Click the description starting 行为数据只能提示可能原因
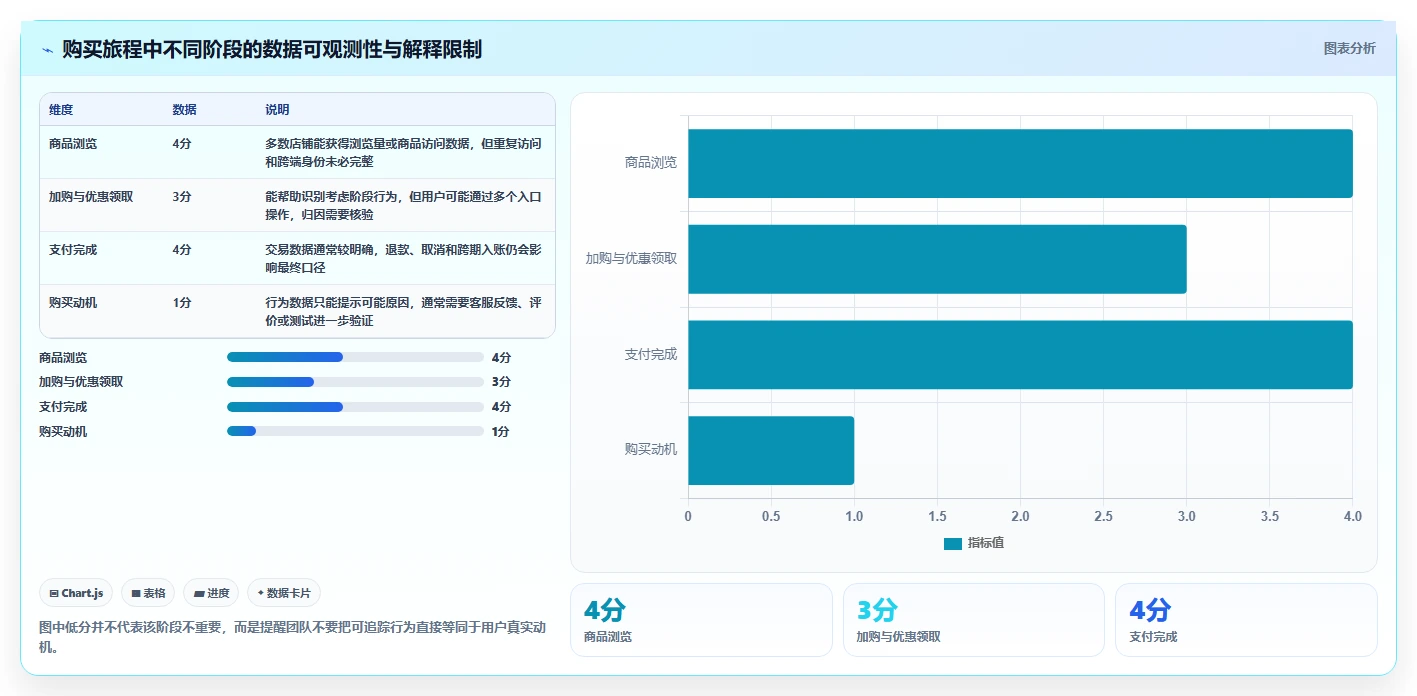The image size is (1417, 696). pyautogui.click(x=404, y=311)
